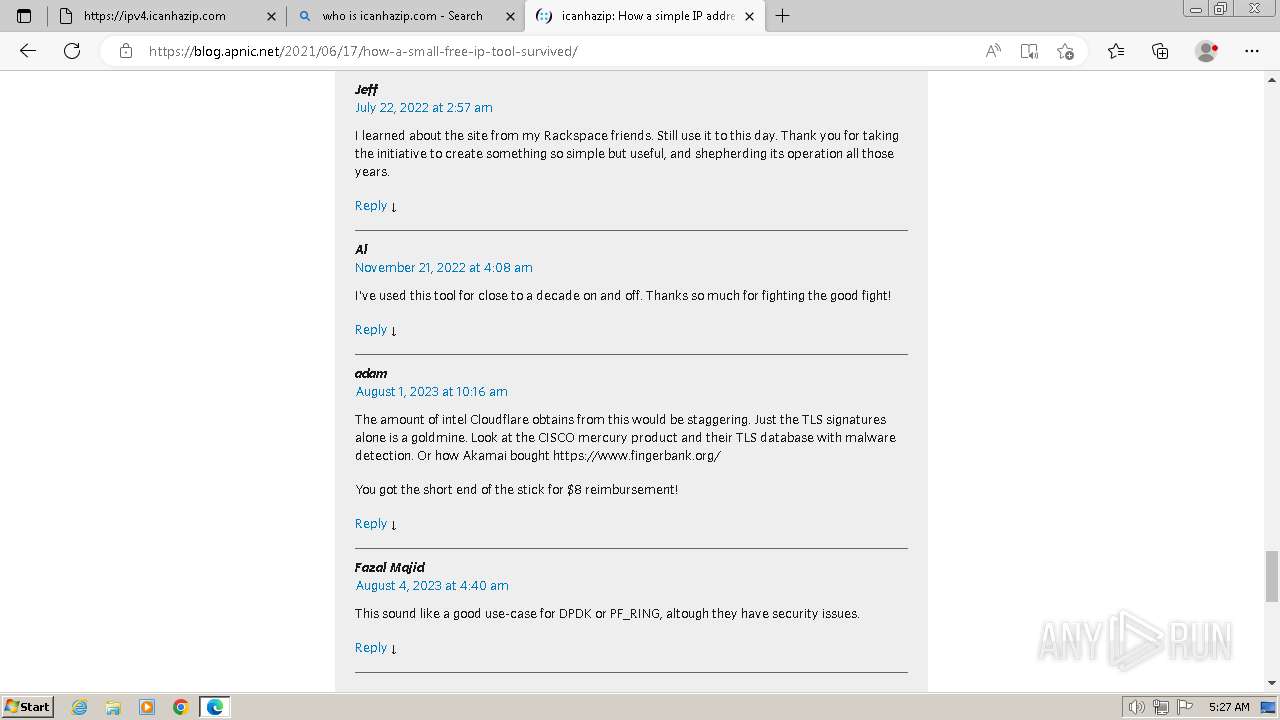Start Read Aloud from address bar
Image resolution: width=1280 pixels, height=720 pixels.
pos(993,51)
